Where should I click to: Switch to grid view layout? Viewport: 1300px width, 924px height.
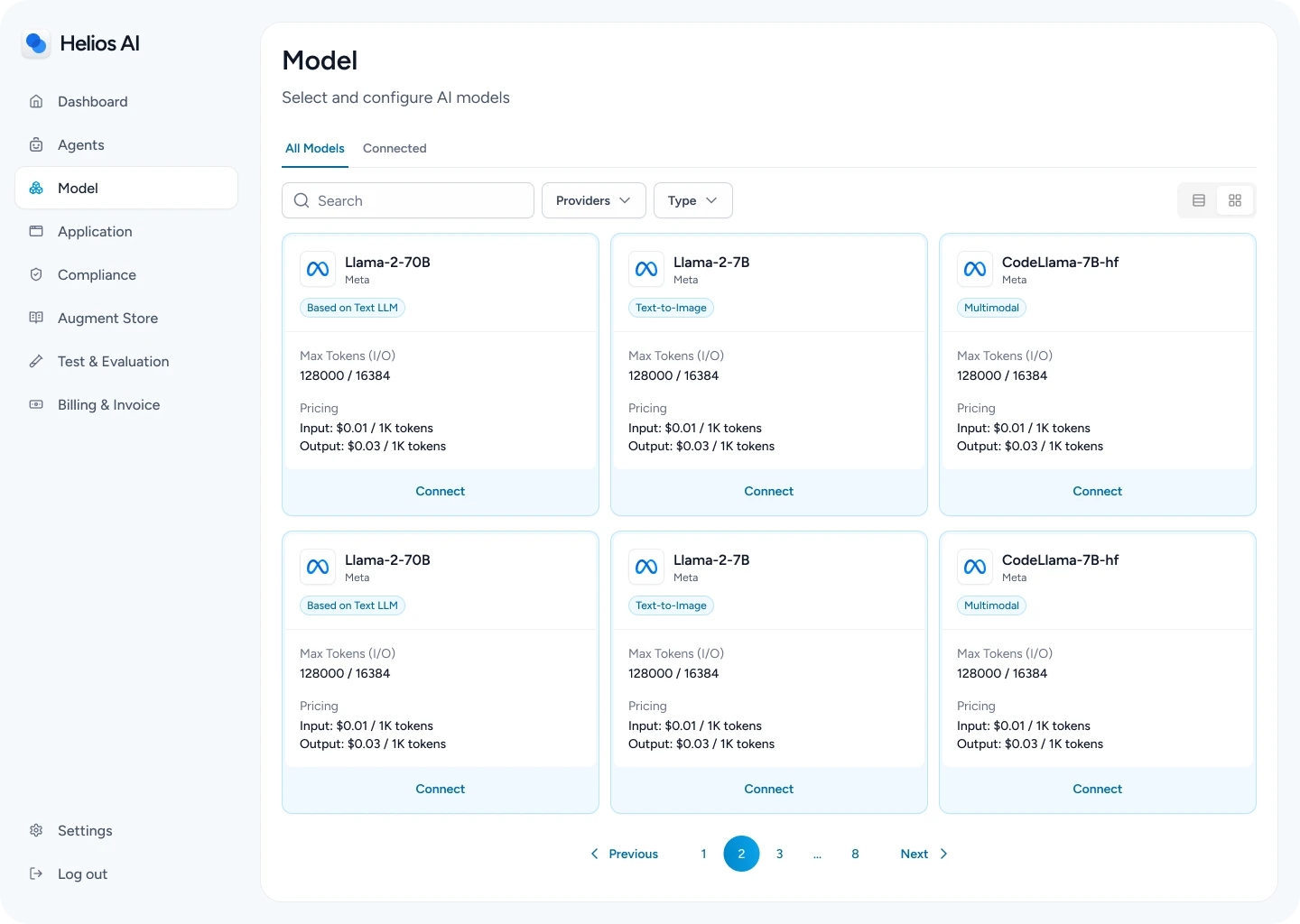point(1235,200)
